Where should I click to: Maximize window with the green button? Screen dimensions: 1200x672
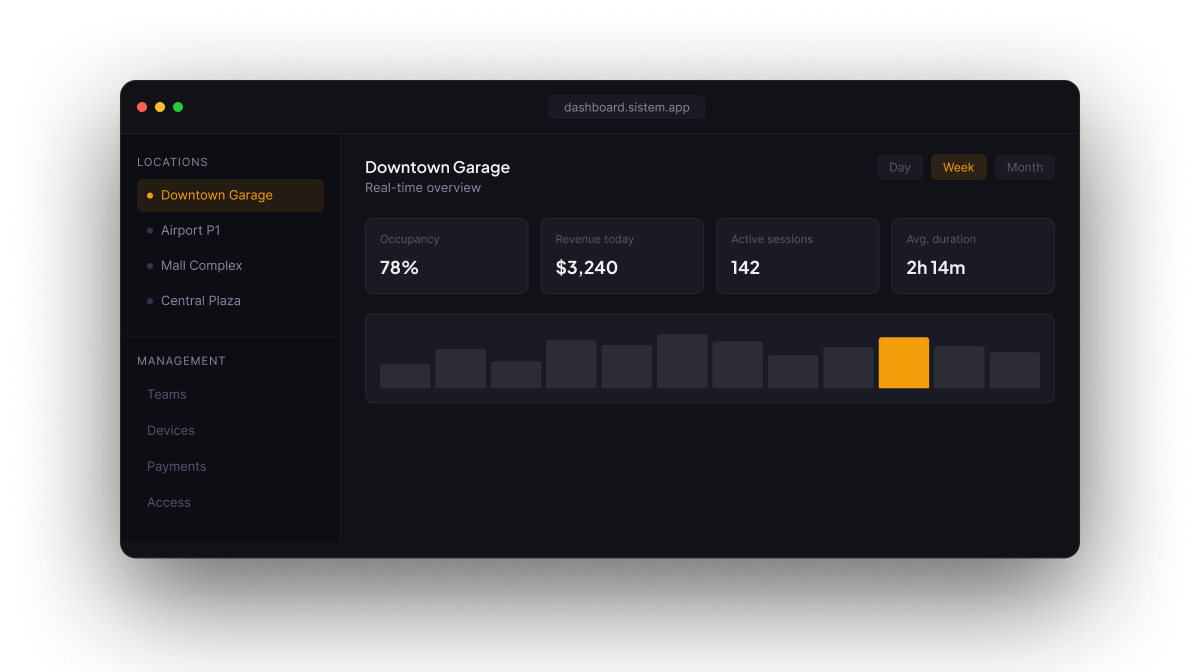pyautogui.click(x=178, y=107)
